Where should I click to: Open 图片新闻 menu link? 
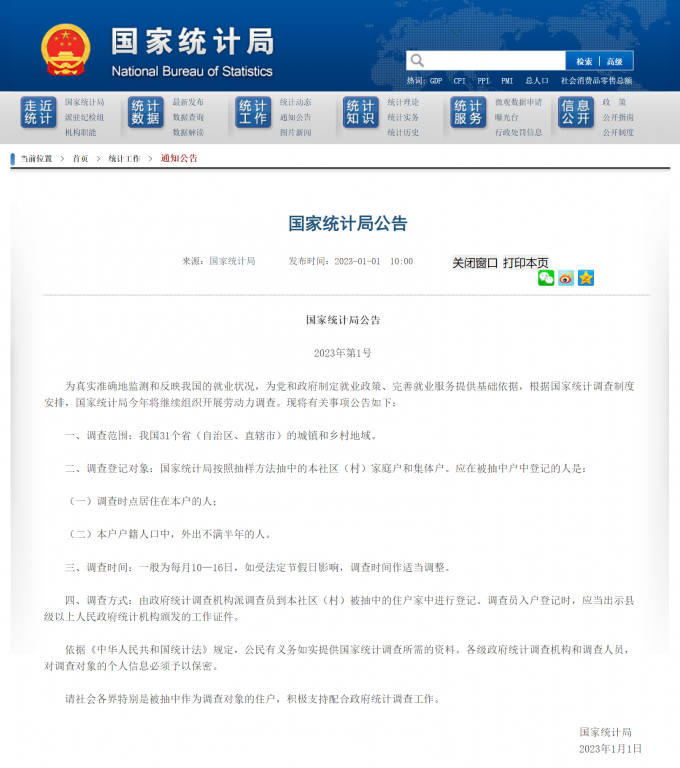(295, 133)
